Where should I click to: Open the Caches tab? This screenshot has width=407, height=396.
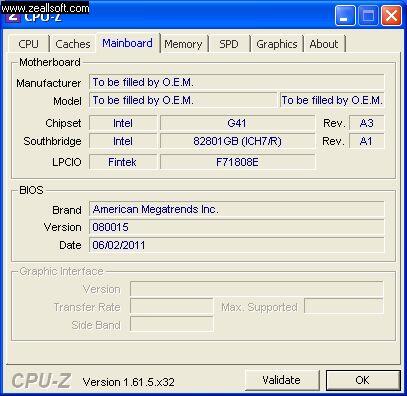coord(73,44)
